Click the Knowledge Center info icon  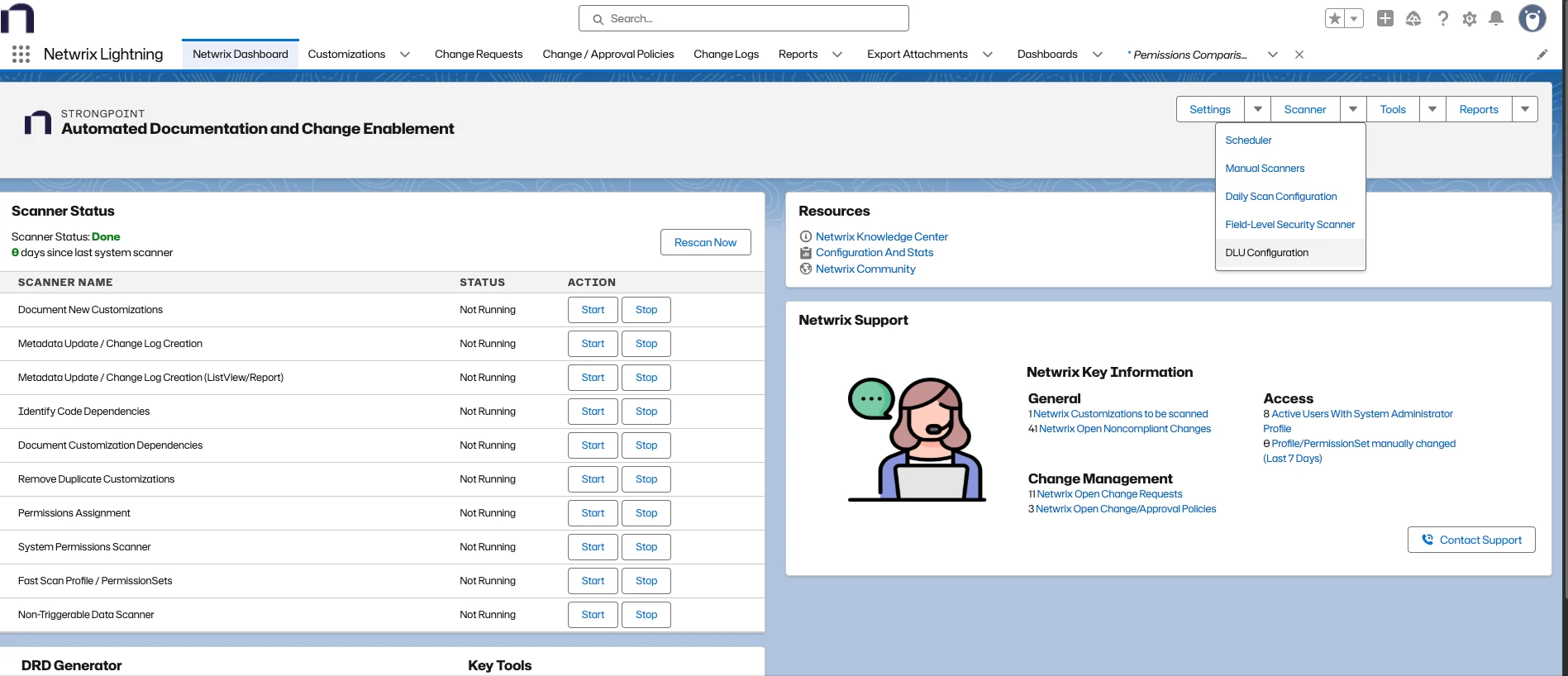[x=806, y=236]
